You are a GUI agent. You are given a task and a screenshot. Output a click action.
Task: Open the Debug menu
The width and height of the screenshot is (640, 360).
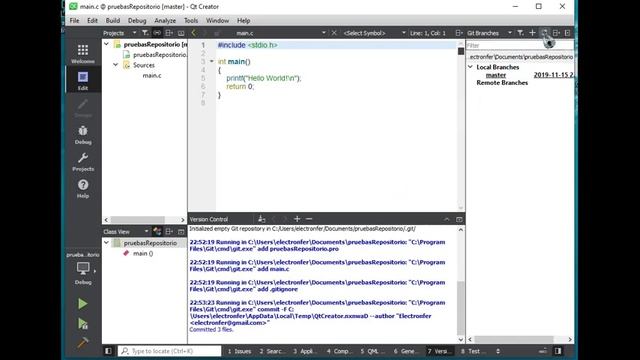pos(137,20)
